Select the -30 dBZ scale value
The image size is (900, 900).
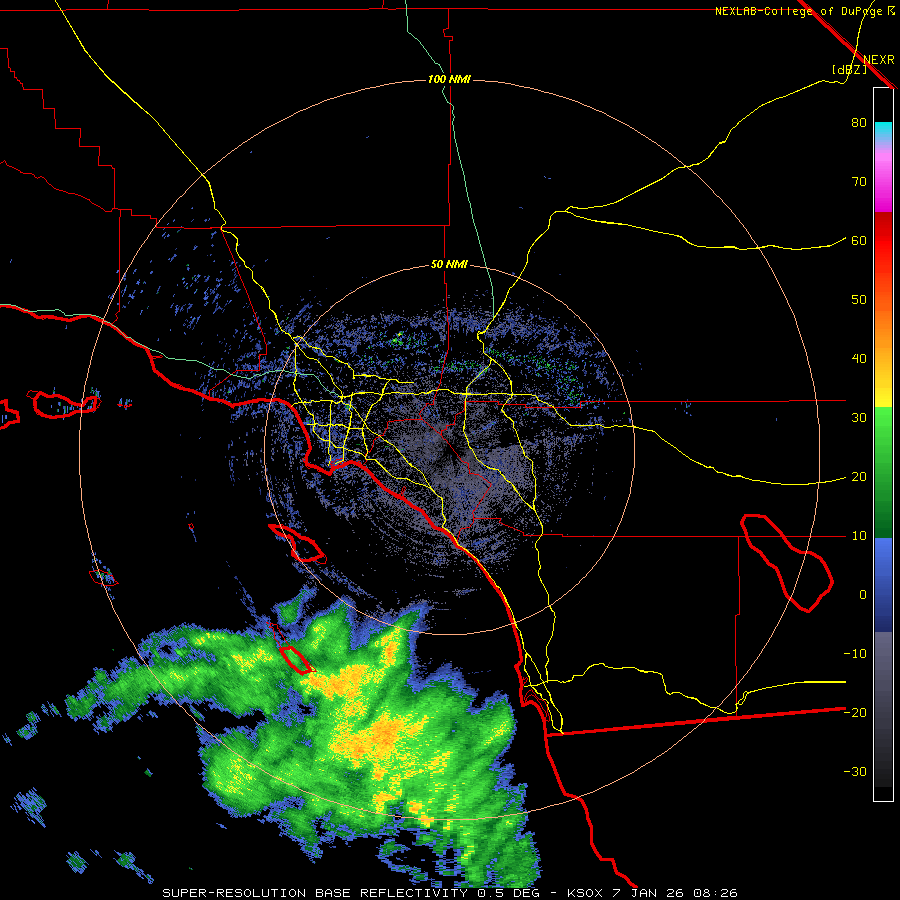pos(855,771)
